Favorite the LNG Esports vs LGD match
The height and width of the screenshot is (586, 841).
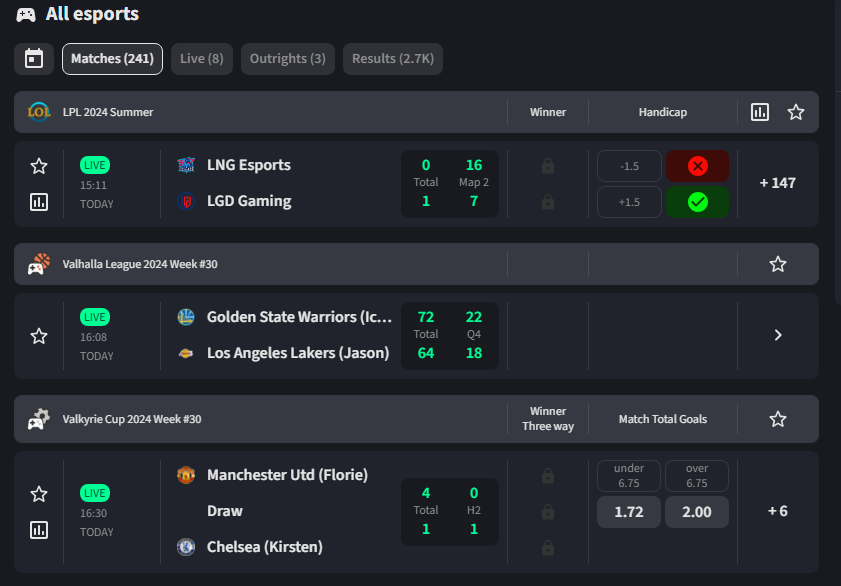pos(39,166)
